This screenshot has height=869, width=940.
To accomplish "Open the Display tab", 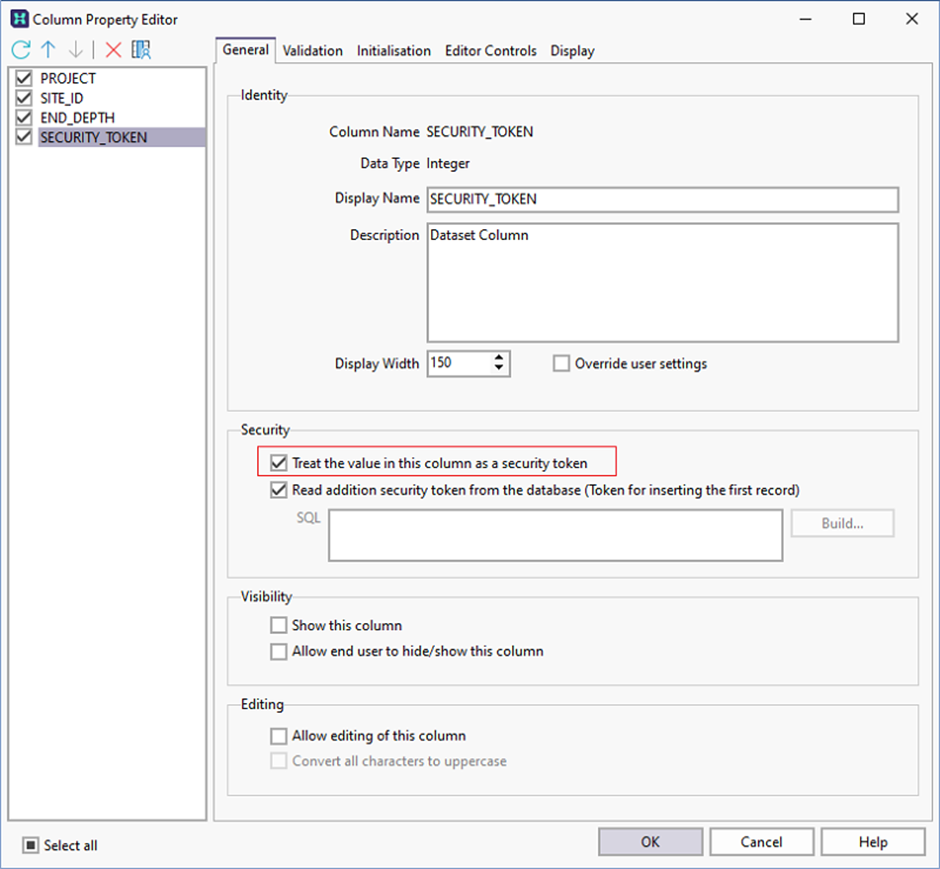I will [x=572, y=51].
